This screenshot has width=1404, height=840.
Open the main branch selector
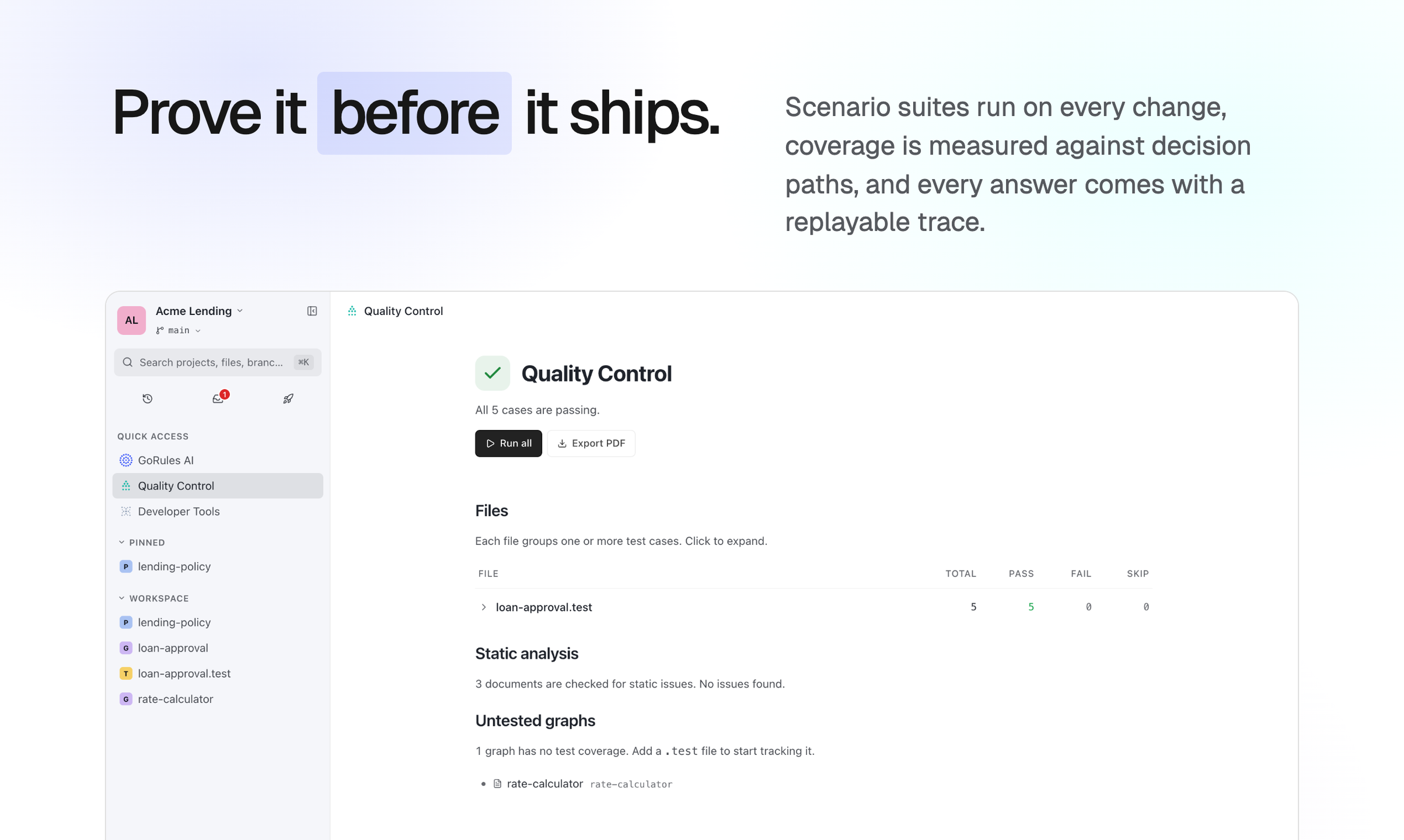pyautogui.click(x=179, y=330)
